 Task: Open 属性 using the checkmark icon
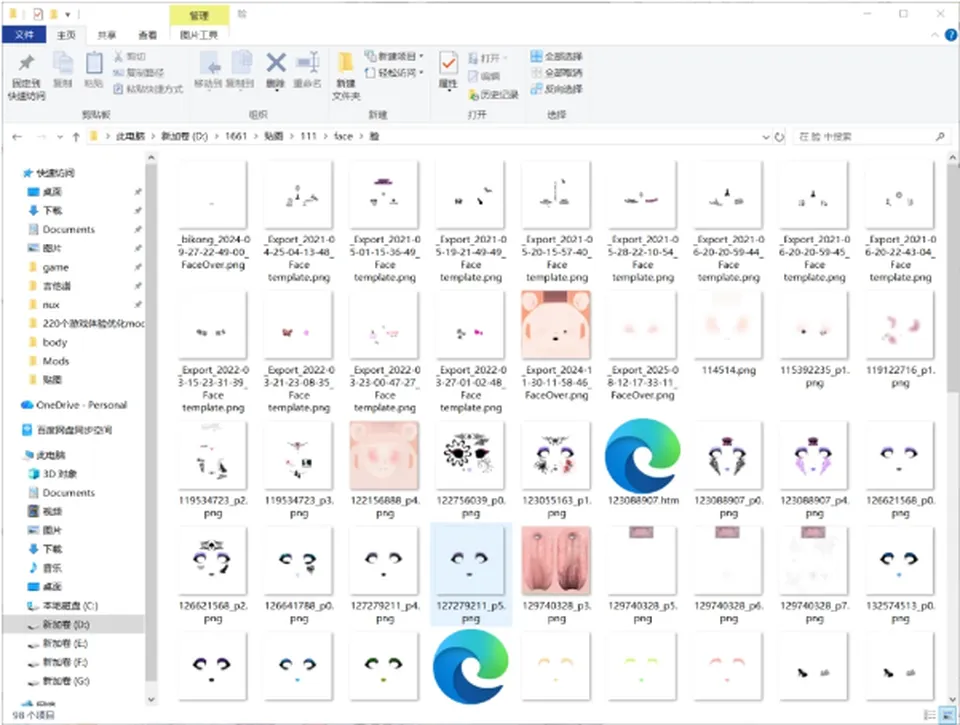[448, 64]
